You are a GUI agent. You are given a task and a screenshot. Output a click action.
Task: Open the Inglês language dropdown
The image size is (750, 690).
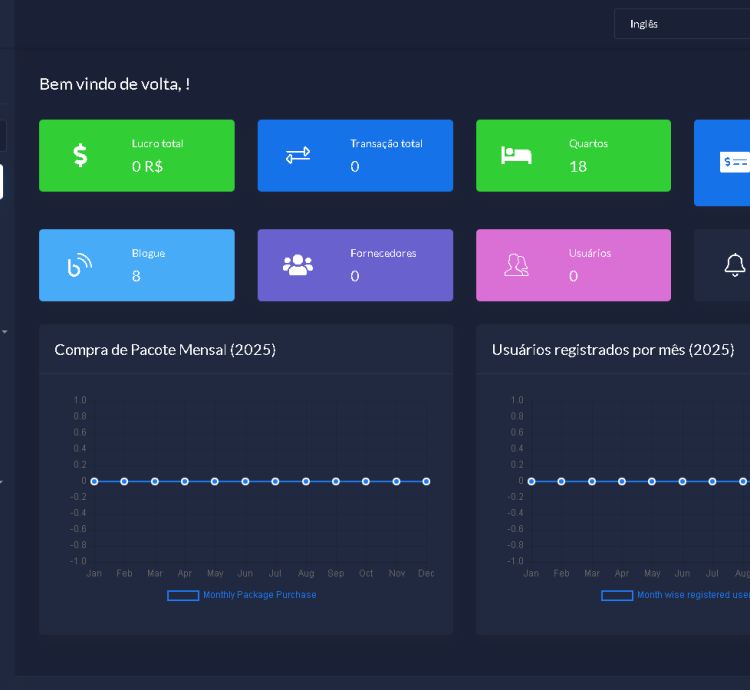point(680,24)
